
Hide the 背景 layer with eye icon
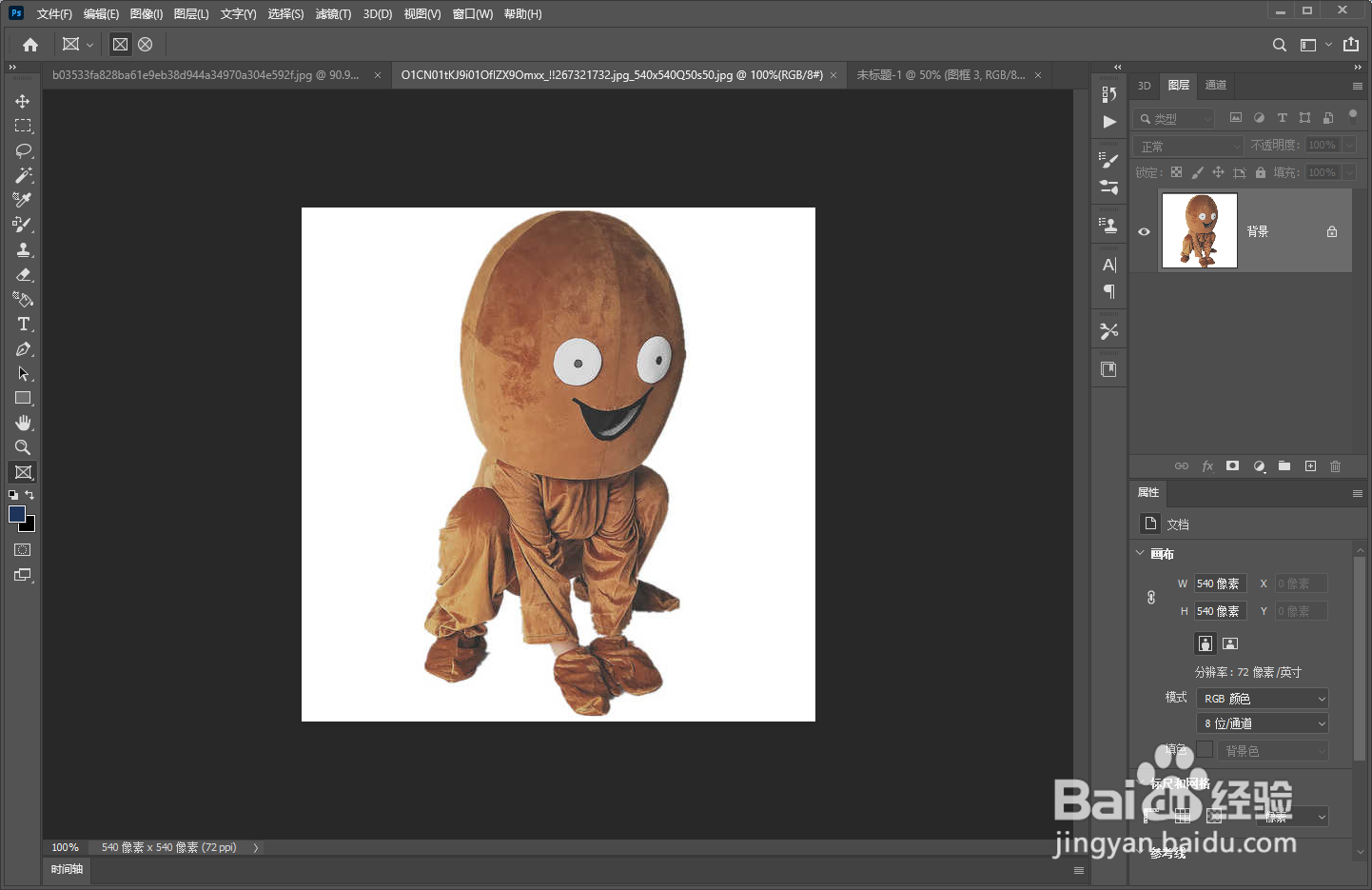[1144, 231]
